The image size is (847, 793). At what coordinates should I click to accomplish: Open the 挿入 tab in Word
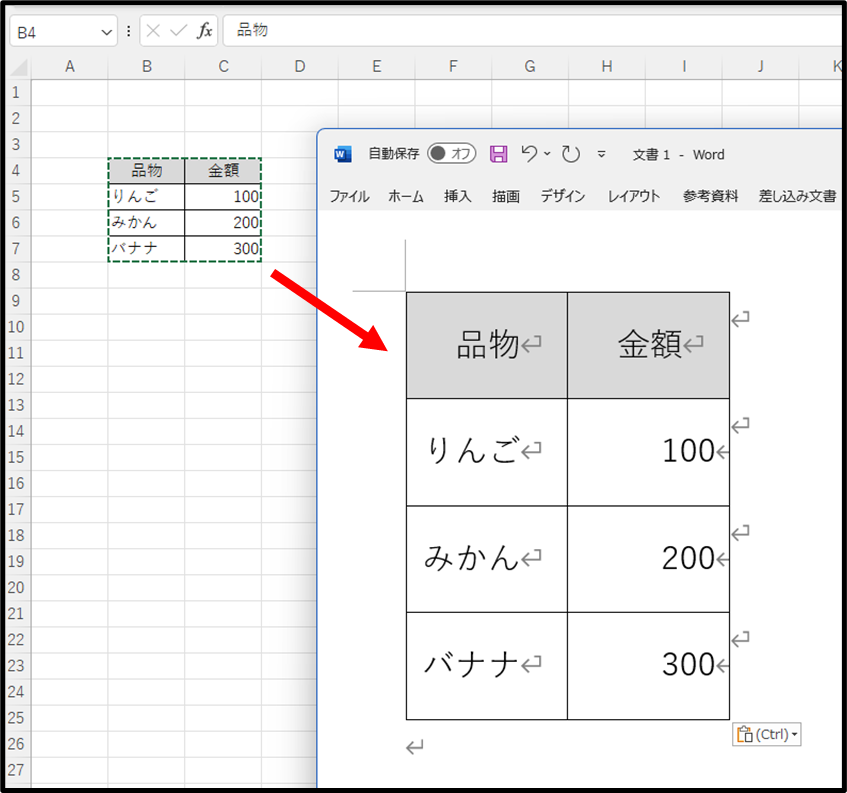(x=457, y=197)
